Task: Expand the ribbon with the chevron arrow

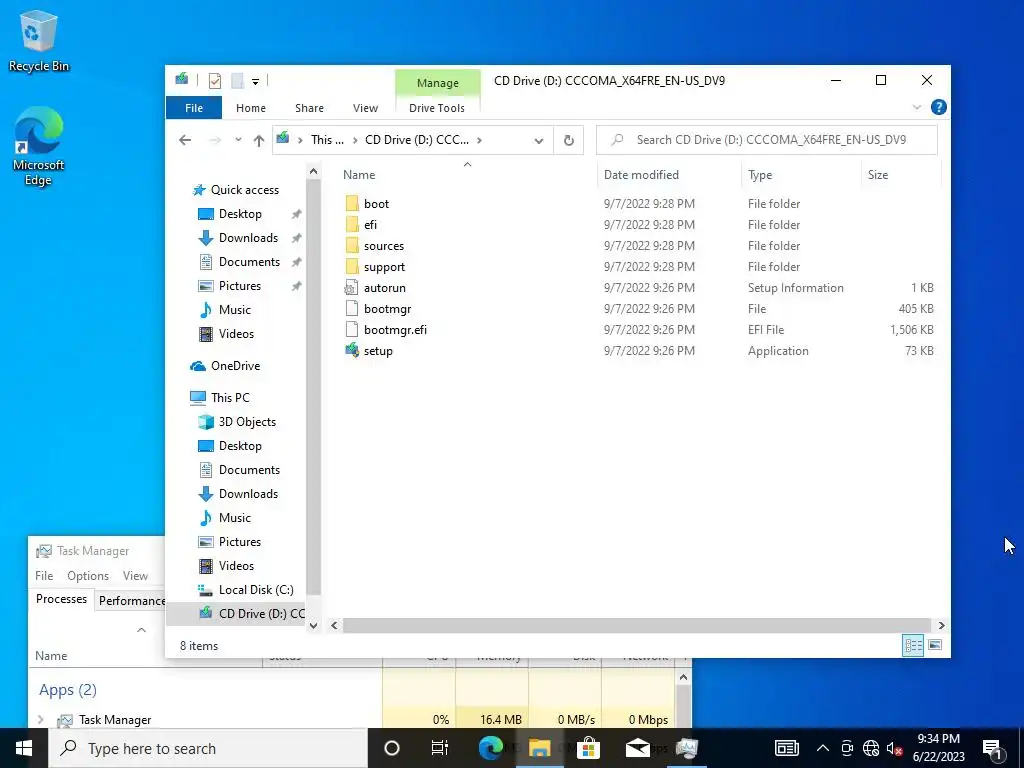Action: (x=916, y=107)
